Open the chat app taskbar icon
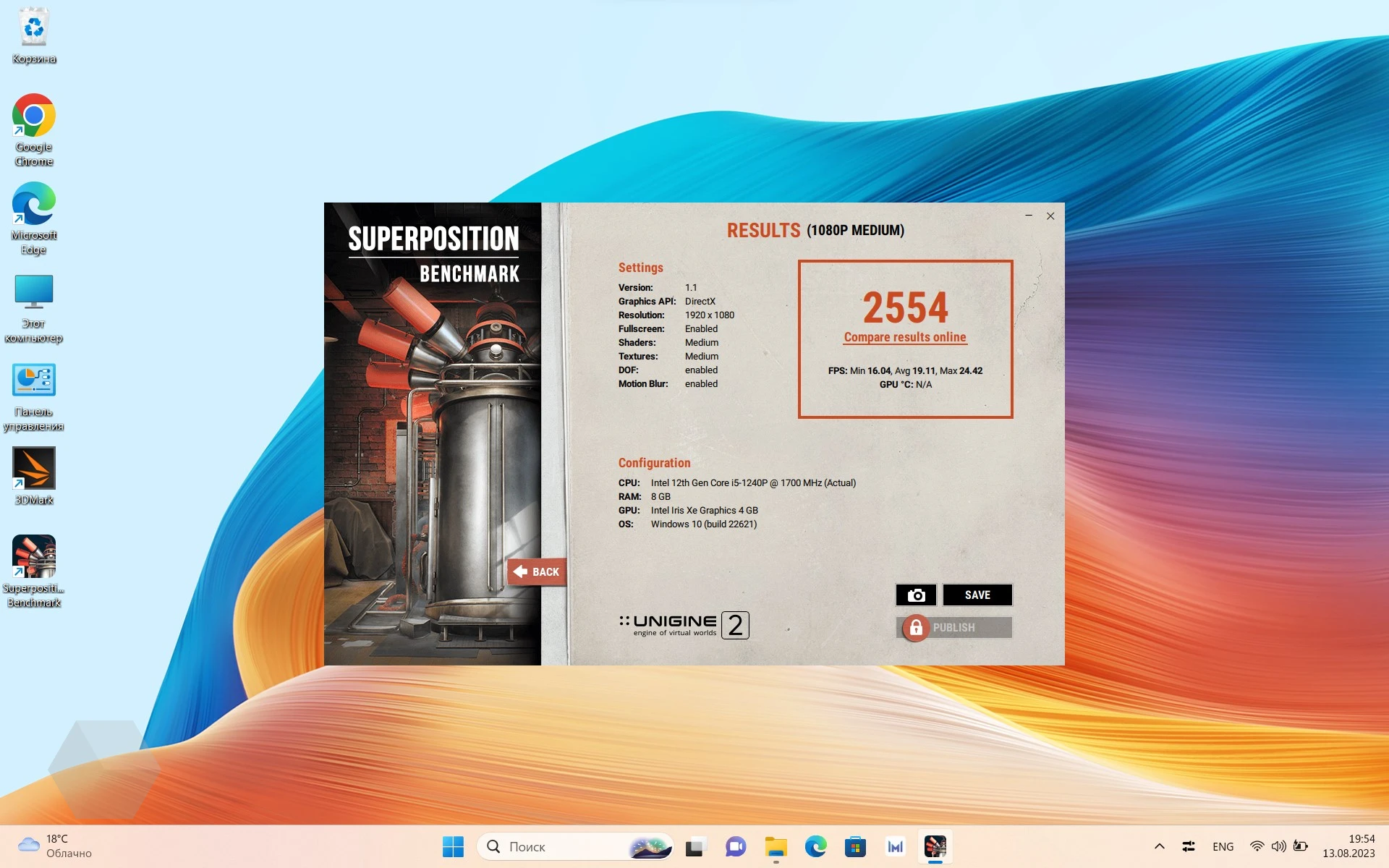The height and width of the screenshot is (868, 1389). (736, 846)
